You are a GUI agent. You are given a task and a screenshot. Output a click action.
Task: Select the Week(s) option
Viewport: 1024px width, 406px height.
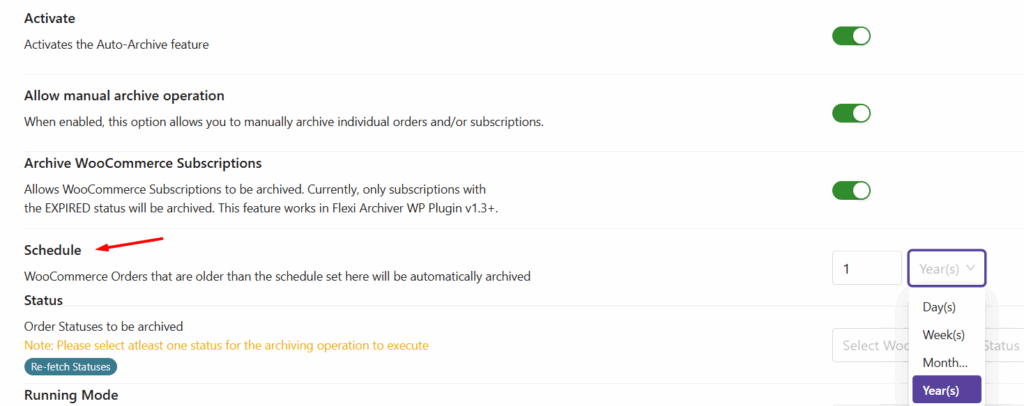tap(945, 335)
